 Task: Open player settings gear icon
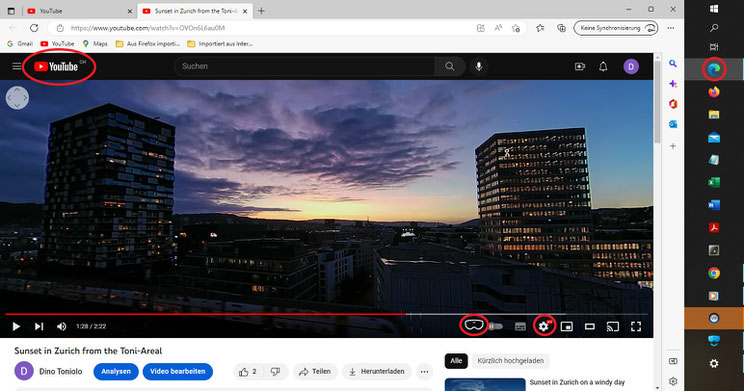pyautogui.click(x=544, y=326)
